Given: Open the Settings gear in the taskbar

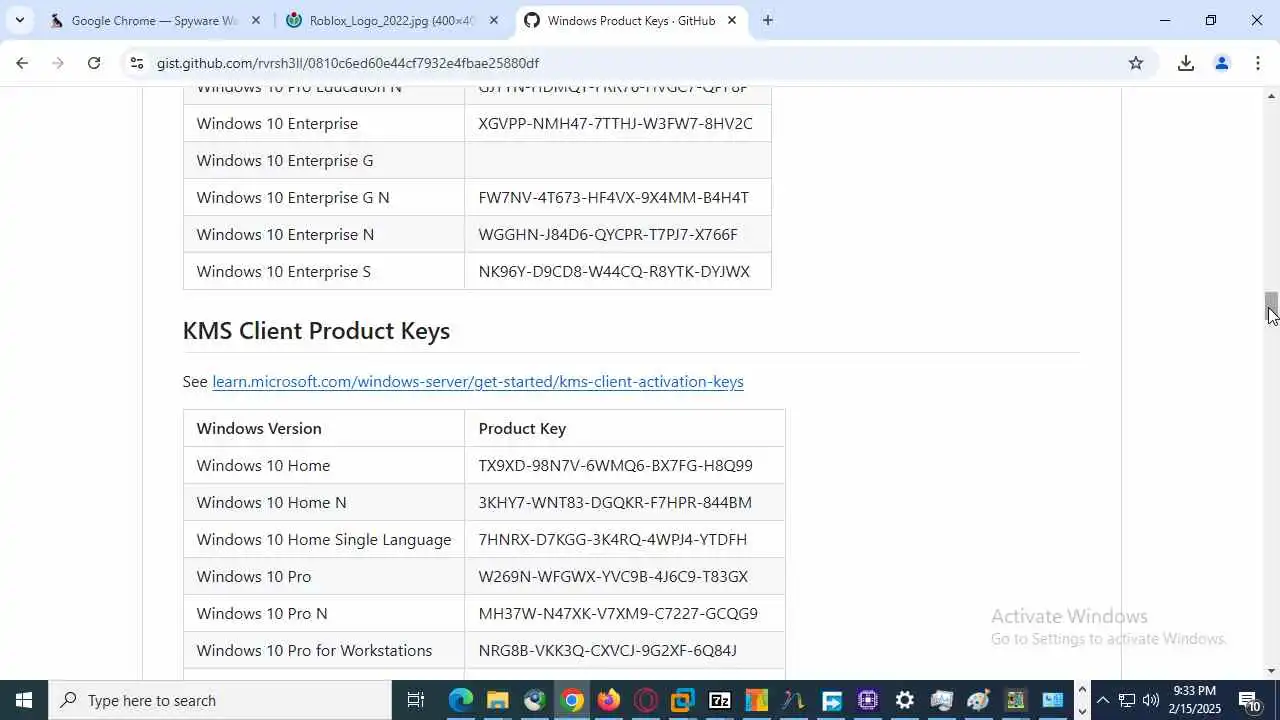Looking at the screenshot, I should (905, 700).
